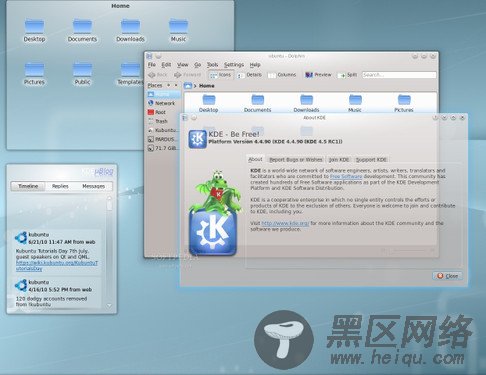Open the Downloads folder in Home widget
Image resolution: width=486 pixels, height=375 pixels.
coord(130,30)
